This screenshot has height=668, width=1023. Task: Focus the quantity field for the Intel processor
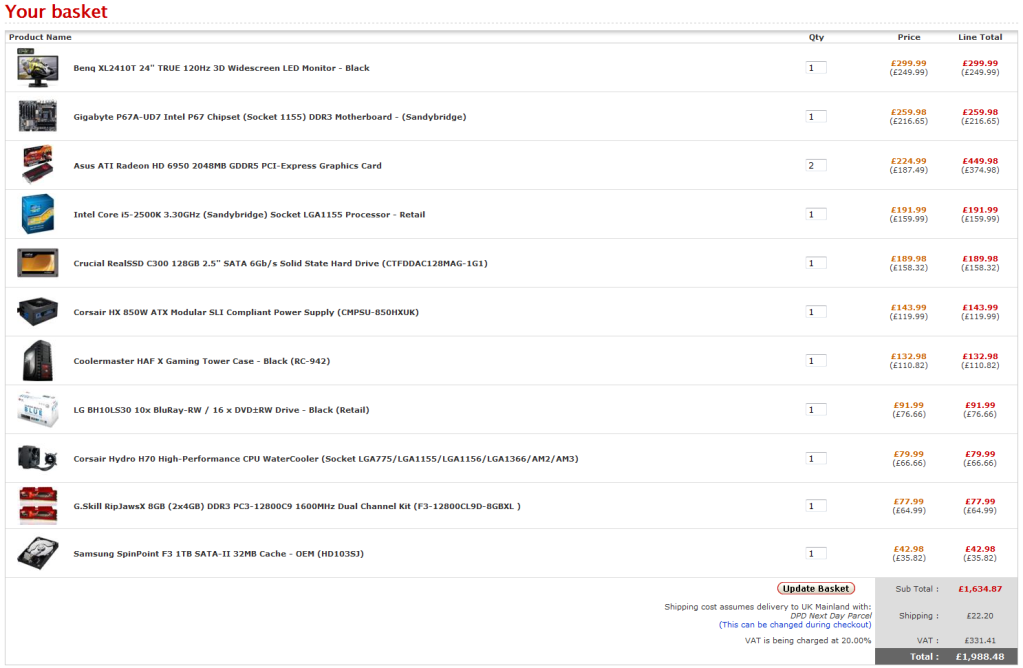click(x=816, y=215)
